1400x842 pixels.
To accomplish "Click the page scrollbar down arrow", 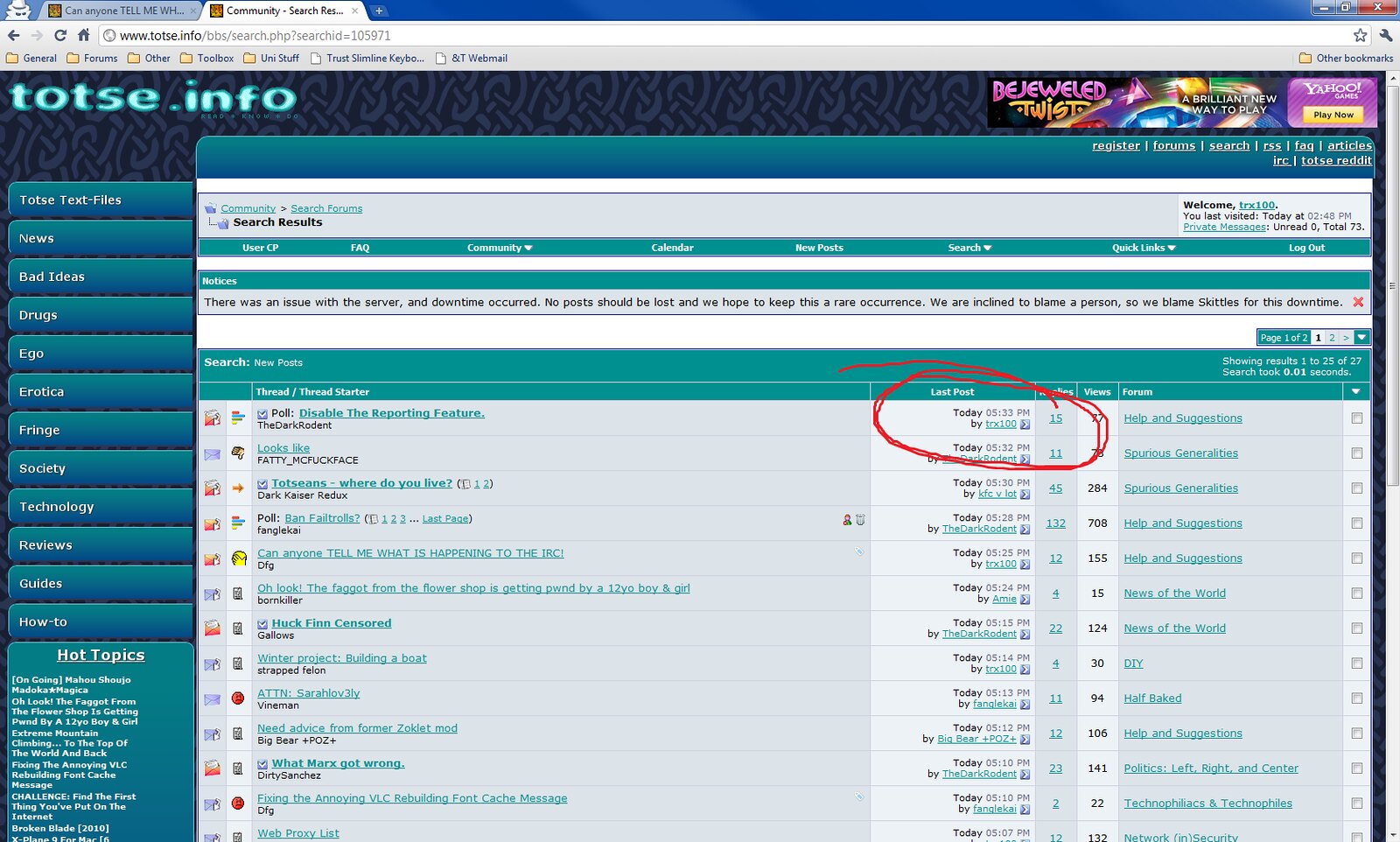I will click(x=1391, y=834).
